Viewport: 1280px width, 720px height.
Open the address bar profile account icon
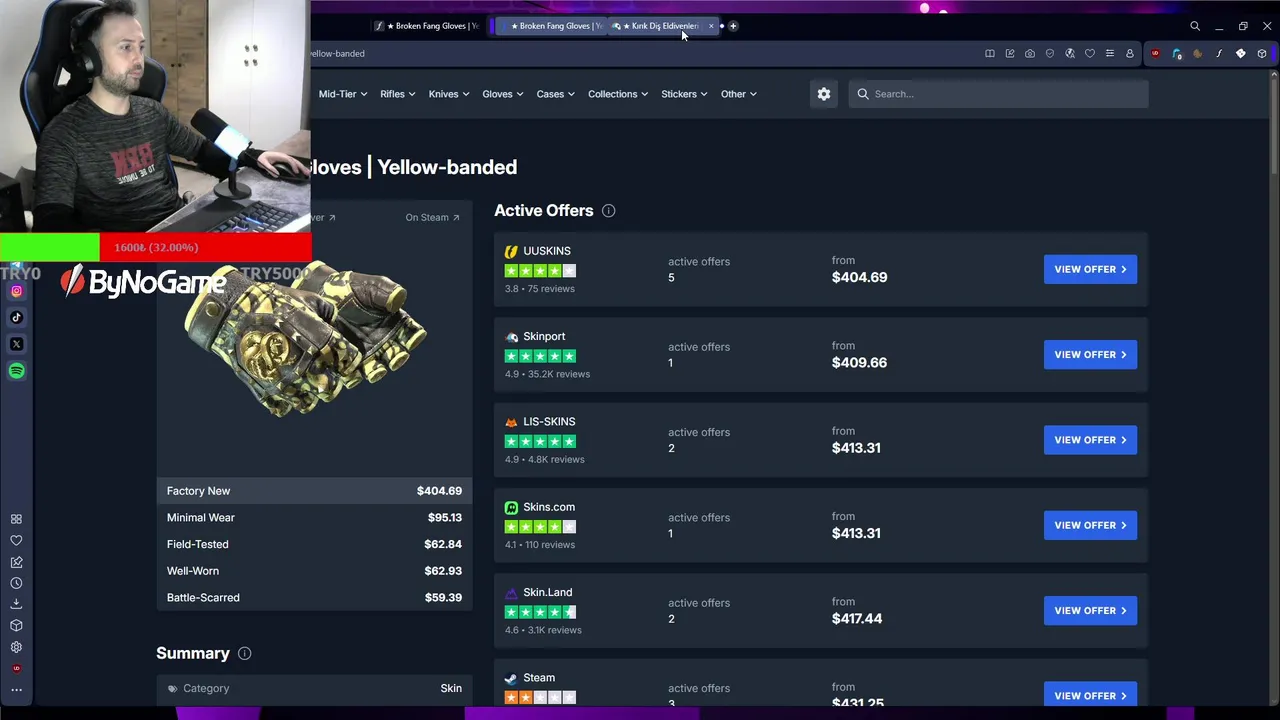[1130, 53]
